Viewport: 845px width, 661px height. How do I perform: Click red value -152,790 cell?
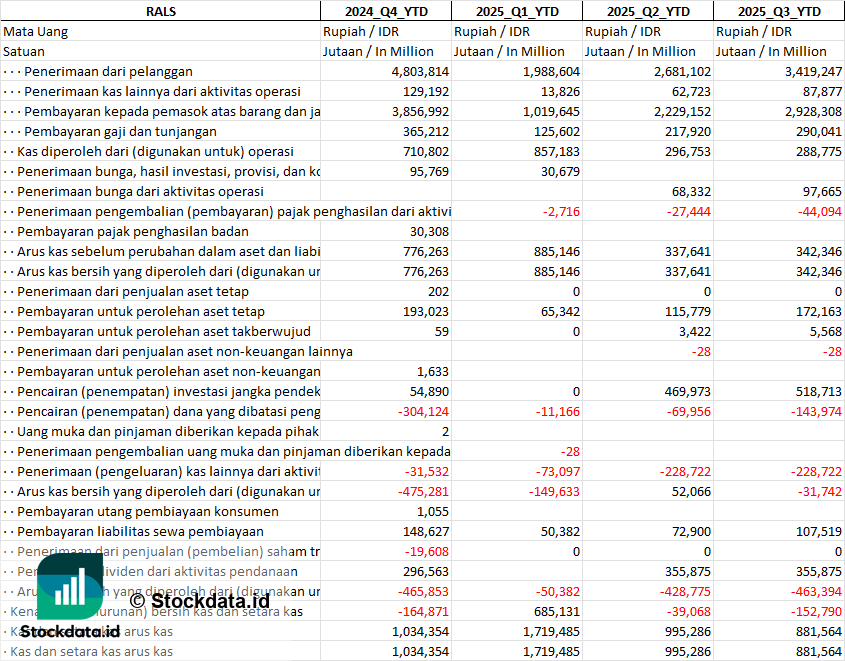779,610
